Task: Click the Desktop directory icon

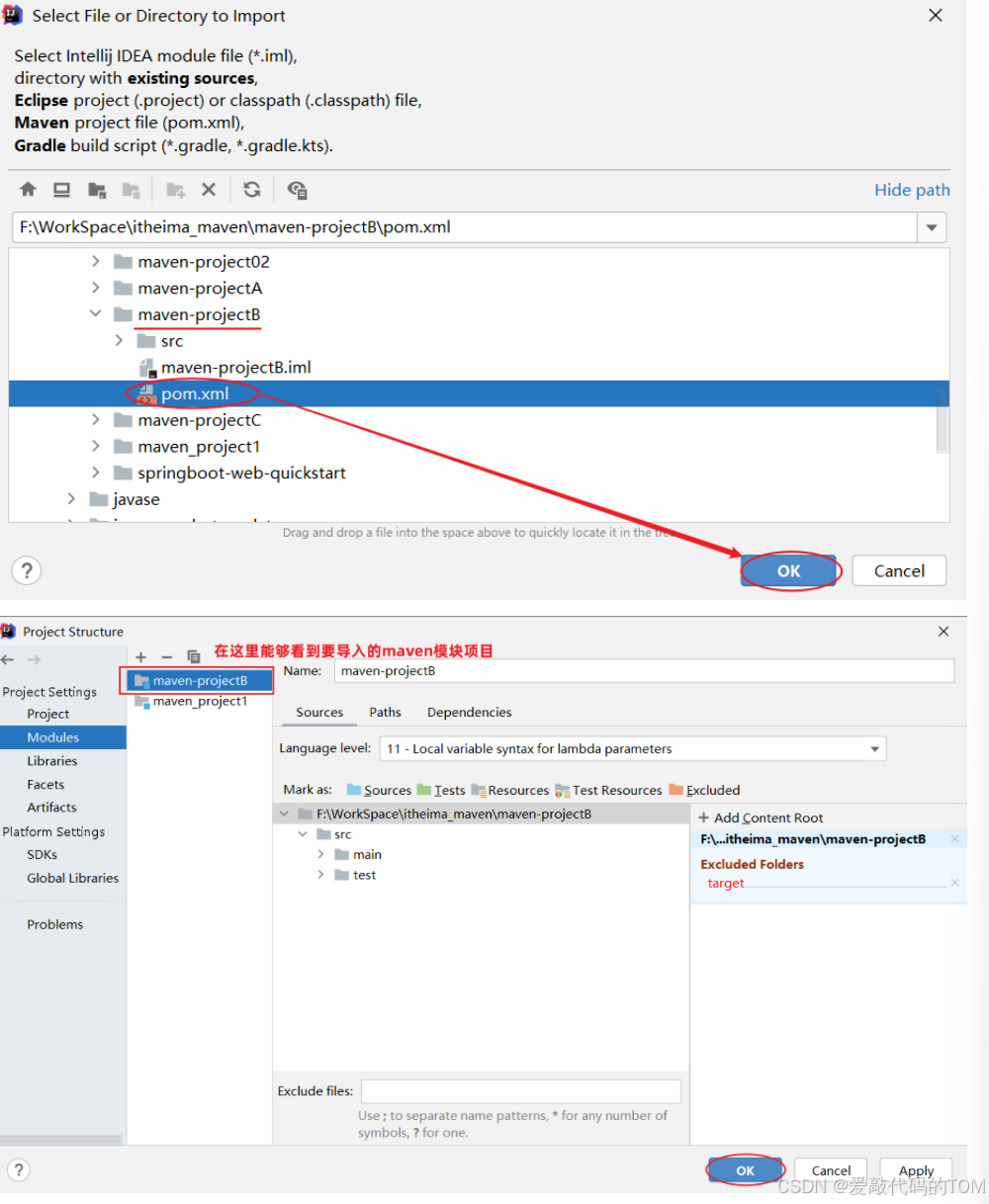Action: coord(61,190)
